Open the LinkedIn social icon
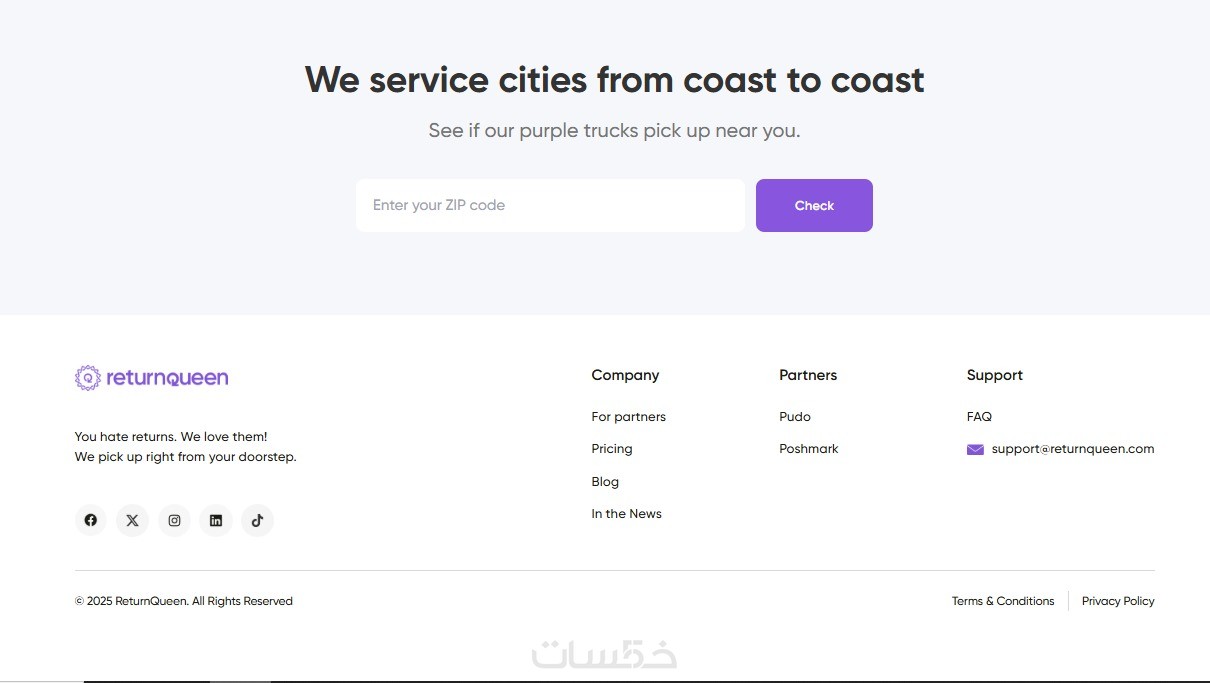Image resolution: width=1210 pixels, height=683 pixels. coord(216,520)
